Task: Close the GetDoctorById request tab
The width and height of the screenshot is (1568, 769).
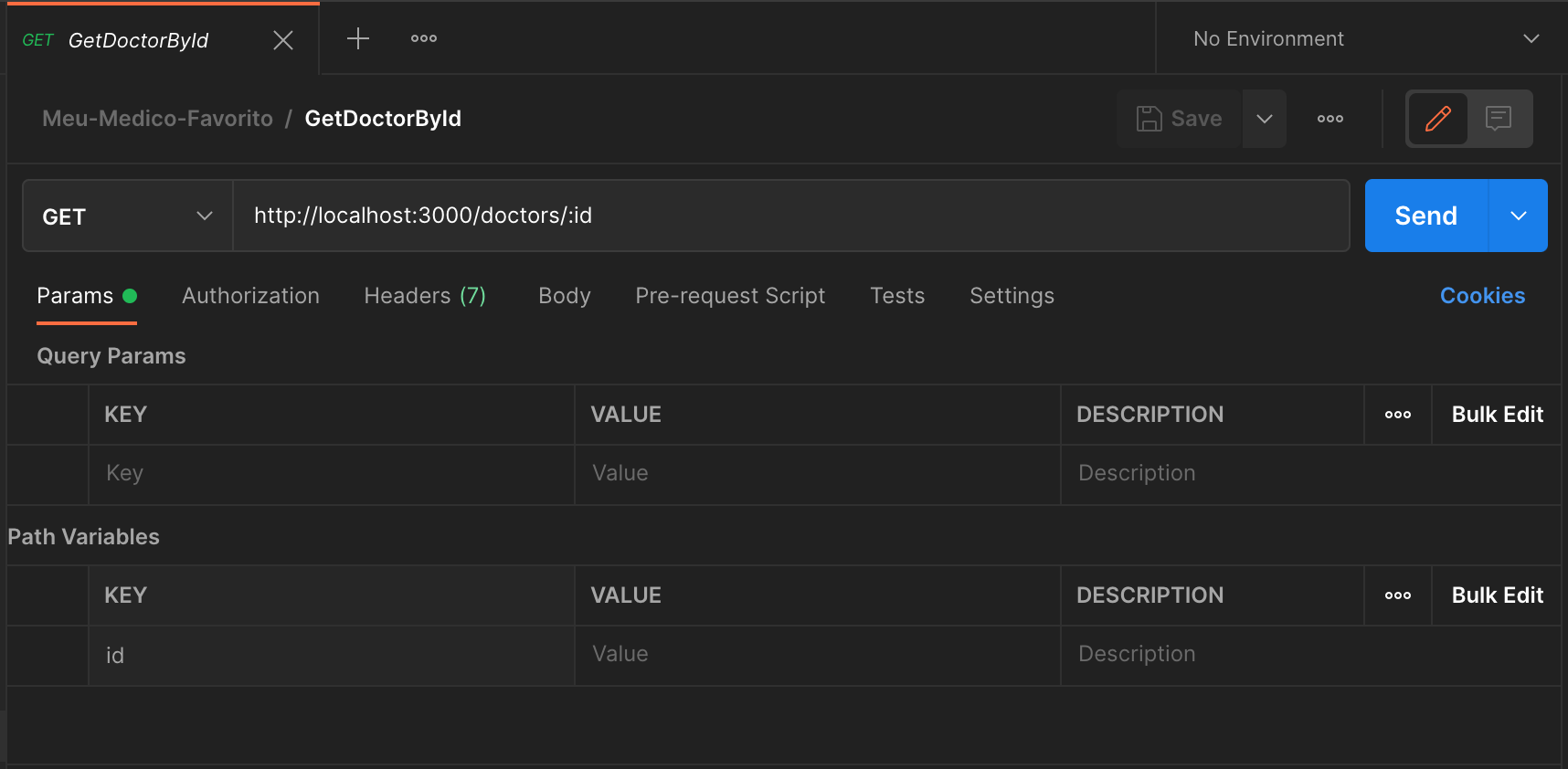Action: 283,40
